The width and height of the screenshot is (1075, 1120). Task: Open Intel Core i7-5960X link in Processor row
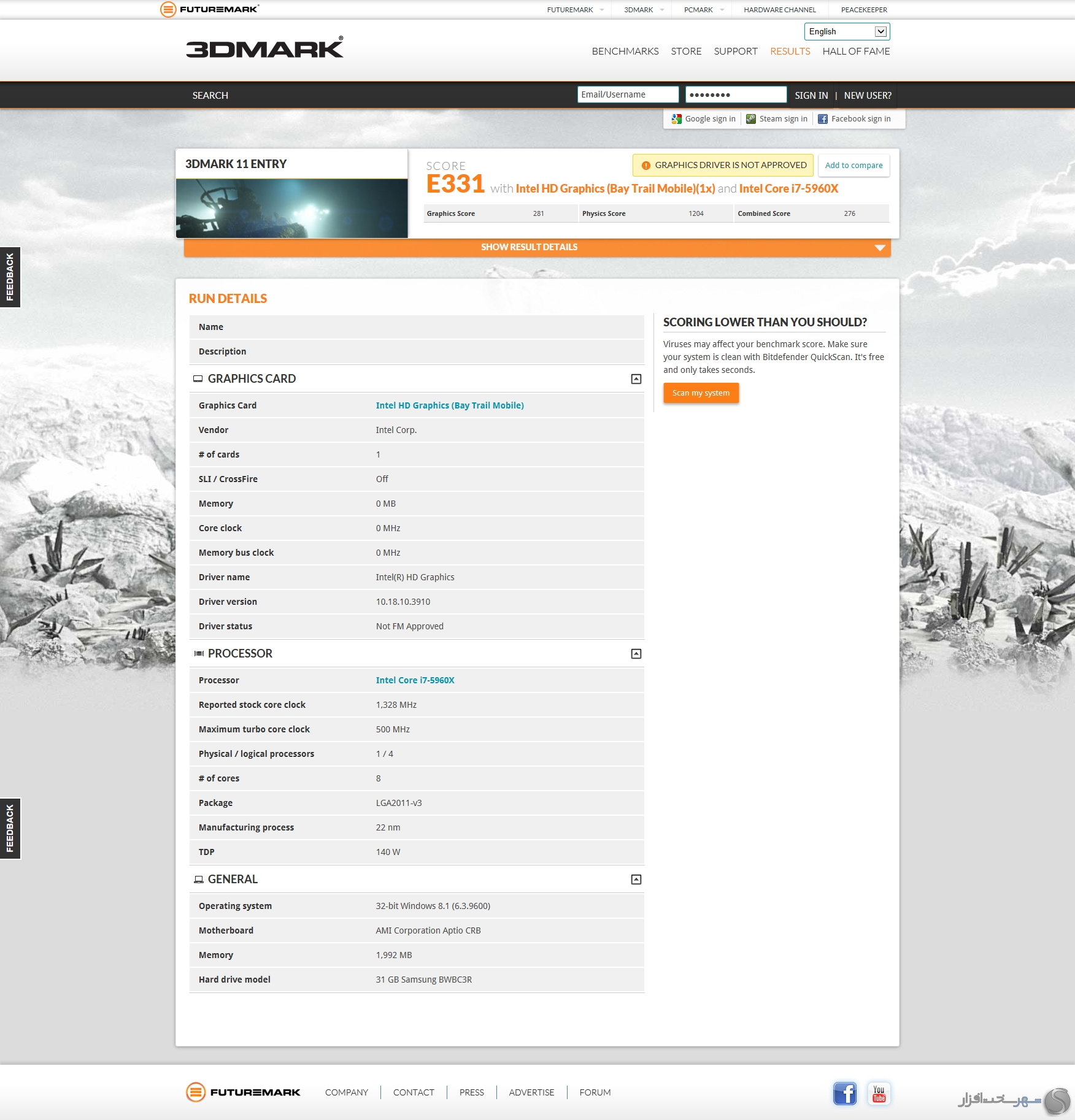coord(415,680)
